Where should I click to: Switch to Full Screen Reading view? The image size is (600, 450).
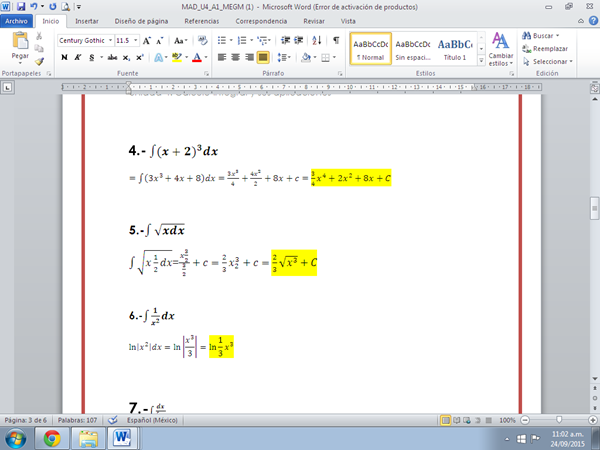(457, 420)
